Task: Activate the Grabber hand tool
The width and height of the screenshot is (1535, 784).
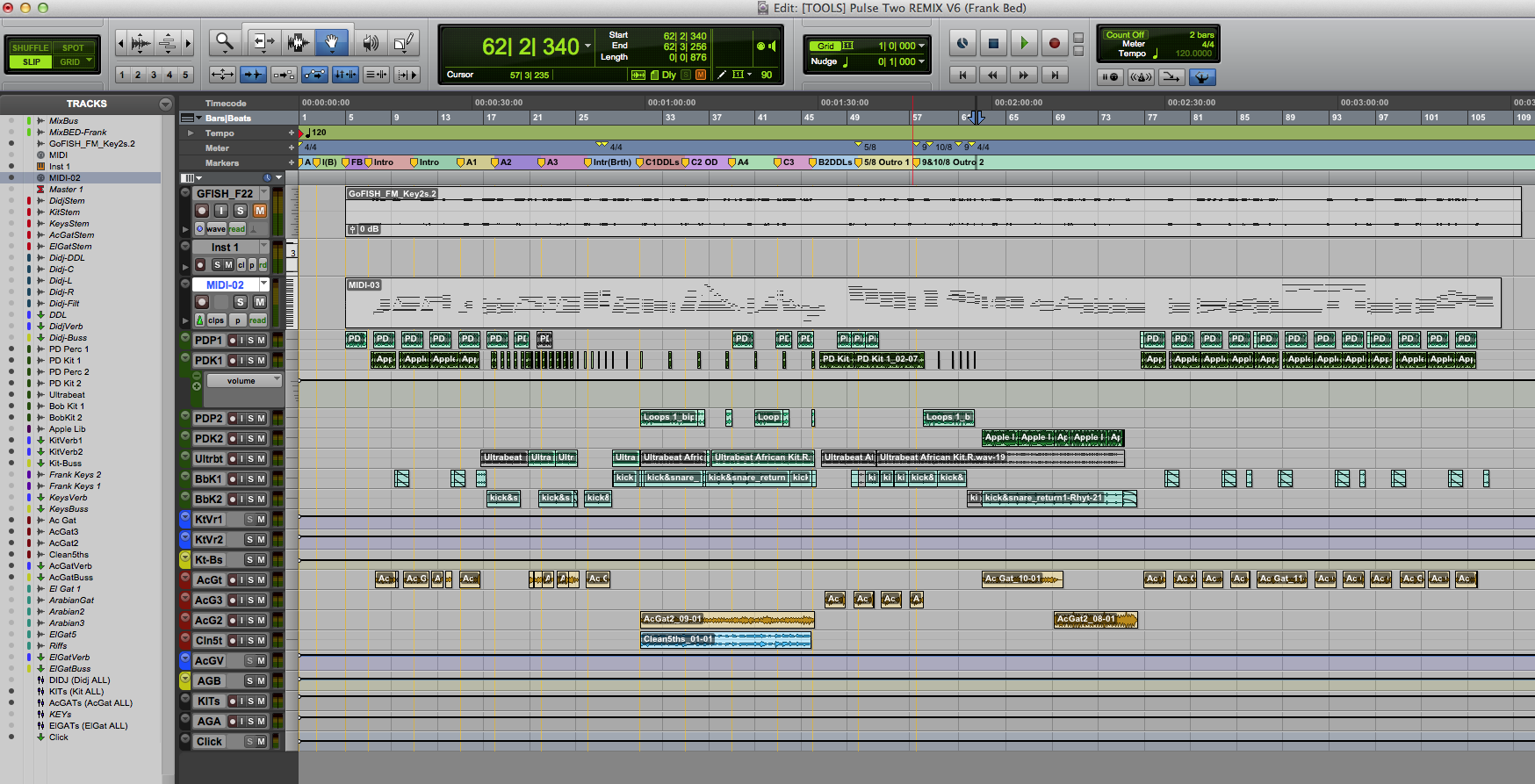Action: (332, 42)
